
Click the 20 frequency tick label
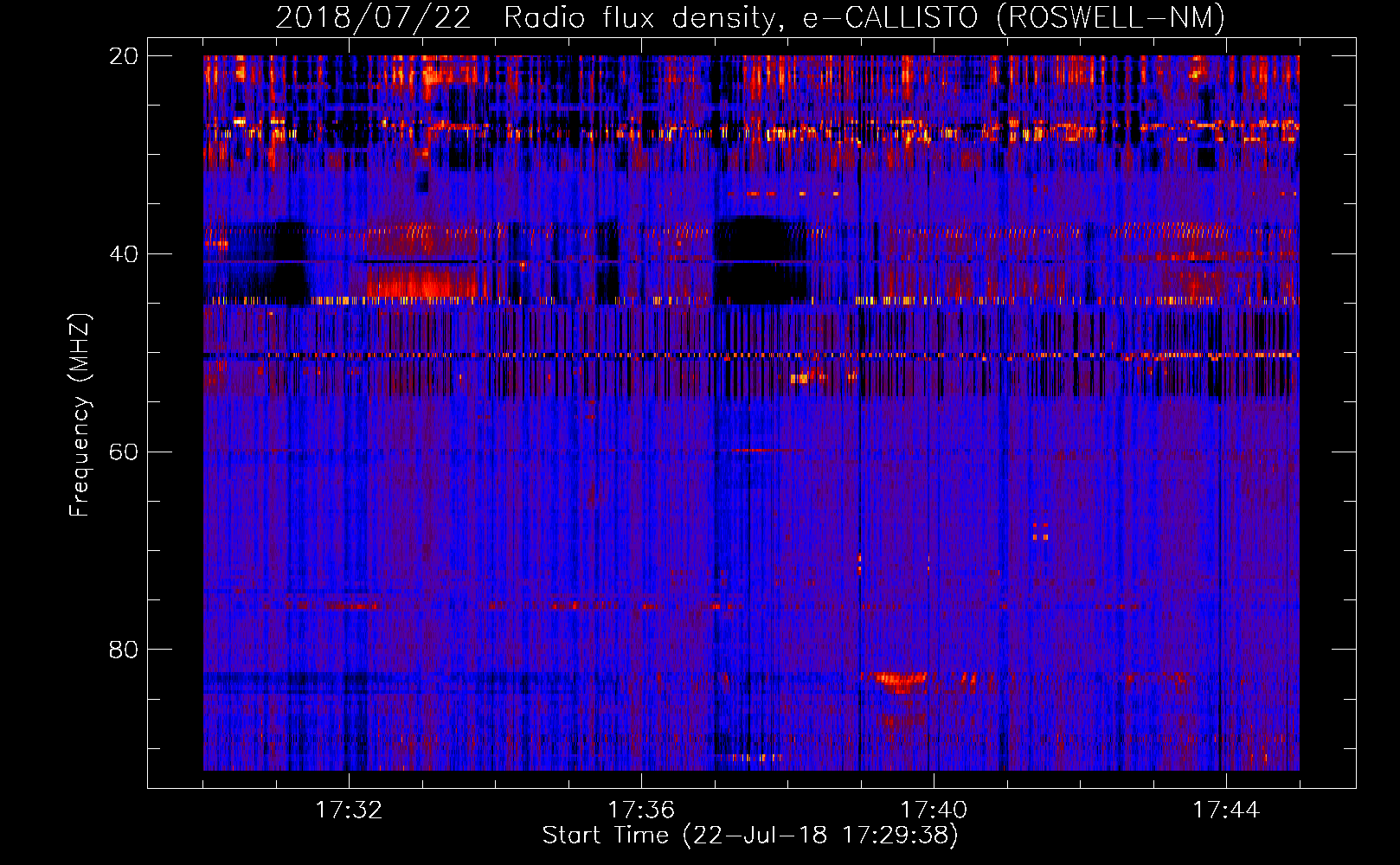tap(124, 56)
